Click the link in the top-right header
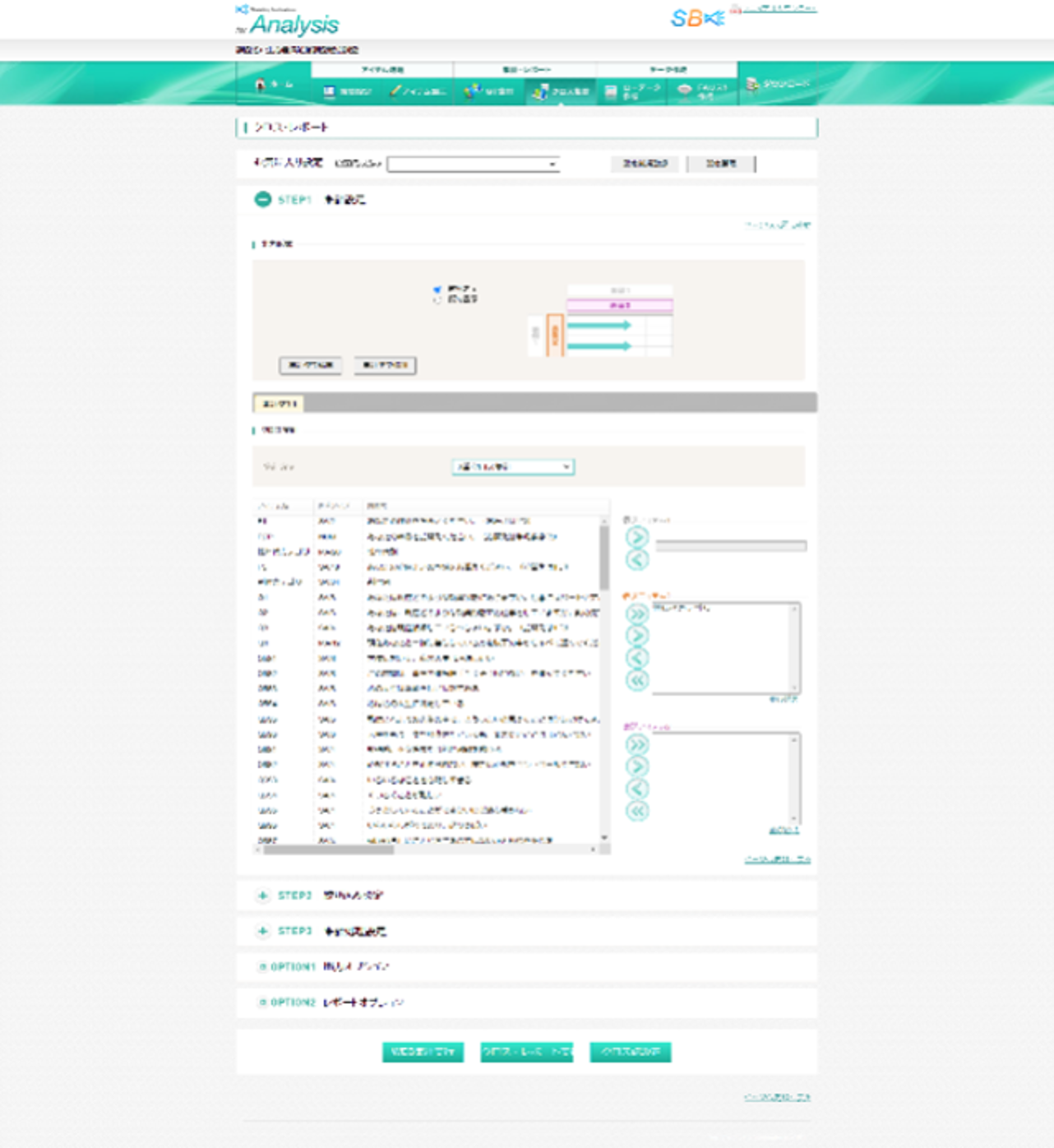 click(x=779, y=8)
